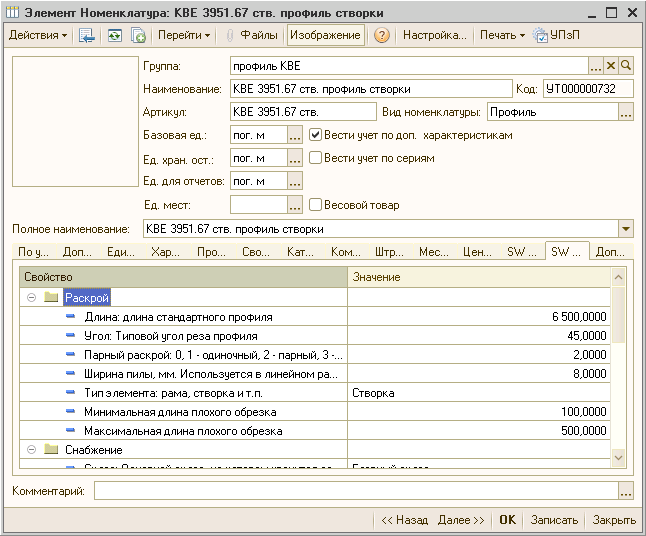Expand Полное наименование dropdown arrow
The image size is (646, 536).
pos(626,229)
